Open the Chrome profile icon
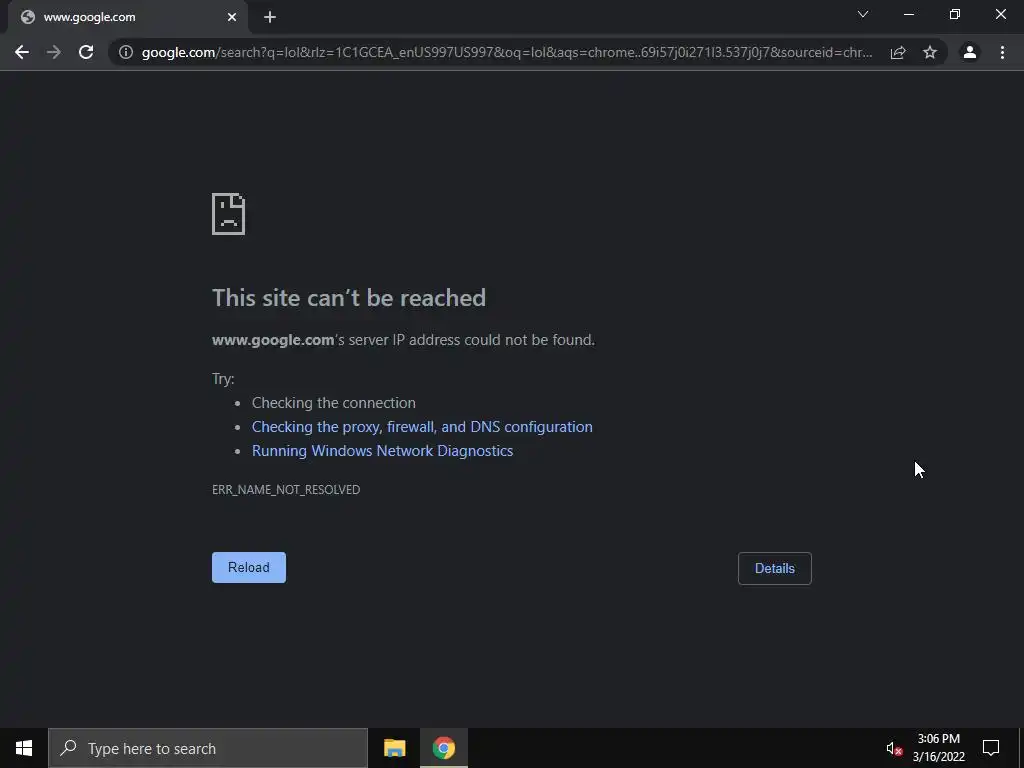1024x768 pixels. [x=970, y=52]
